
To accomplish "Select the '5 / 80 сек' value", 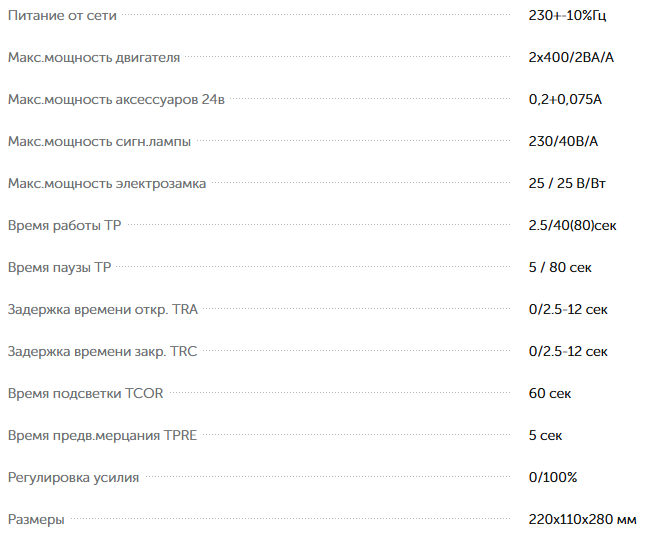I will click(x=560, y=268).
